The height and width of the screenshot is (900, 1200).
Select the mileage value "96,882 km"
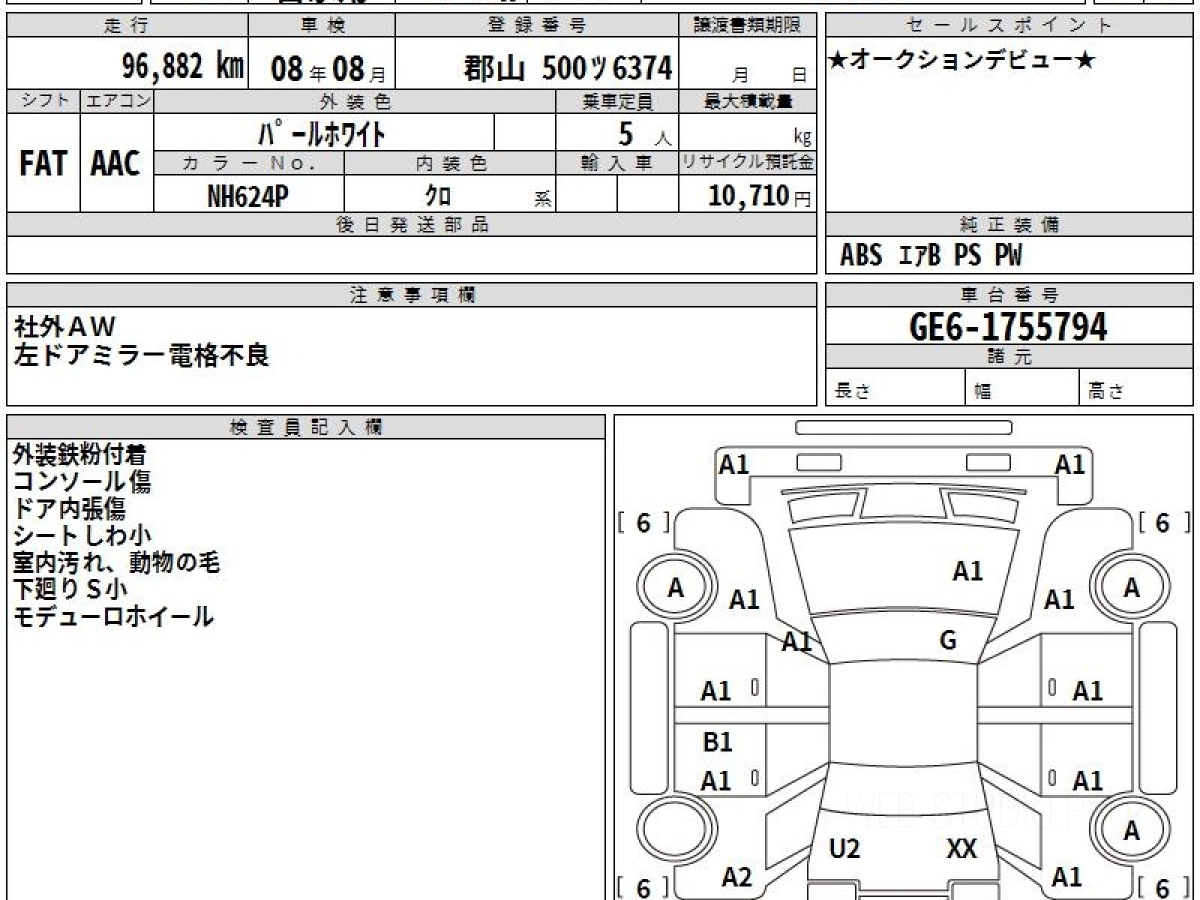(x=183, y=67)
